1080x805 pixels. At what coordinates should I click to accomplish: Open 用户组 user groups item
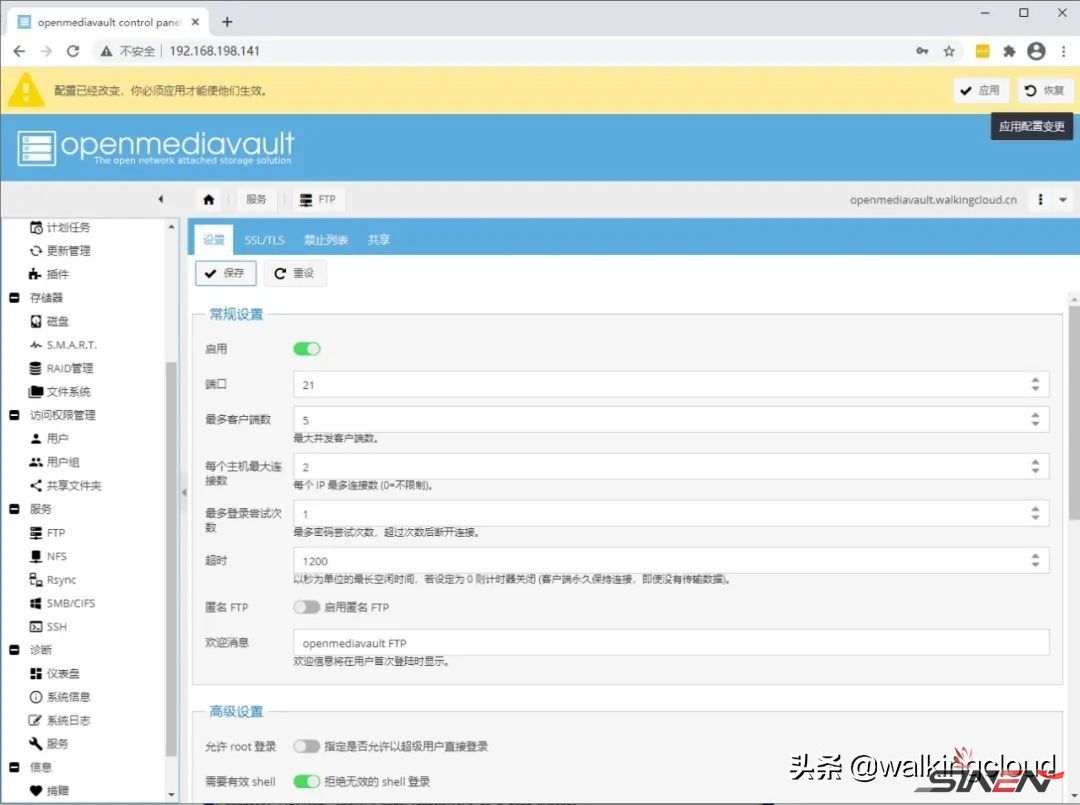(54, 461)
